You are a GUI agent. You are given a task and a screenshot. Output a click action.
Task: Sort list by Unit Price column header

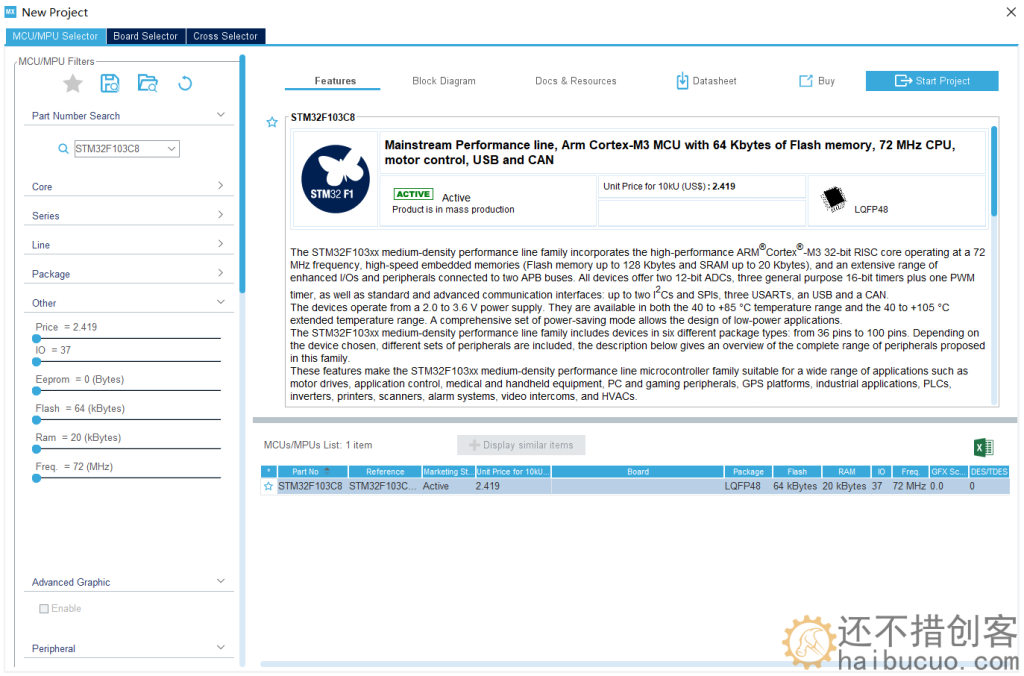coord(513,472)
